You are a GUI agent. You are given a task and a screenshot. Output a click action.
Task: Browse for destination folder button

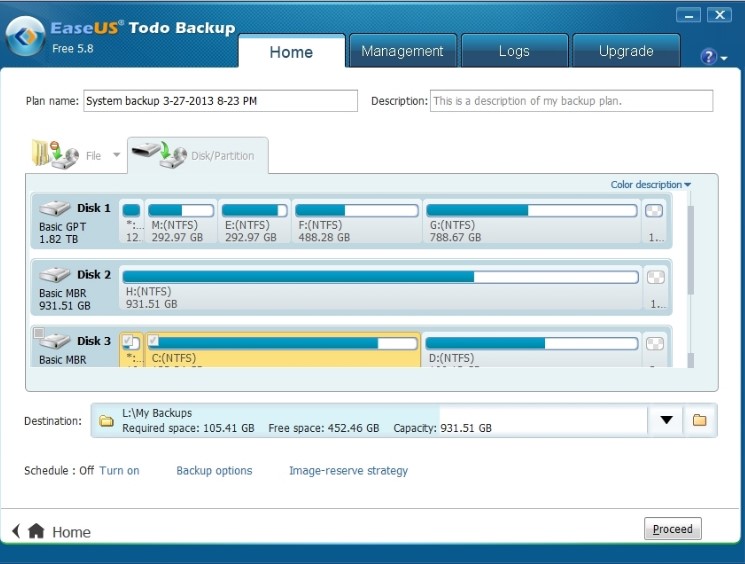[699, 420]
